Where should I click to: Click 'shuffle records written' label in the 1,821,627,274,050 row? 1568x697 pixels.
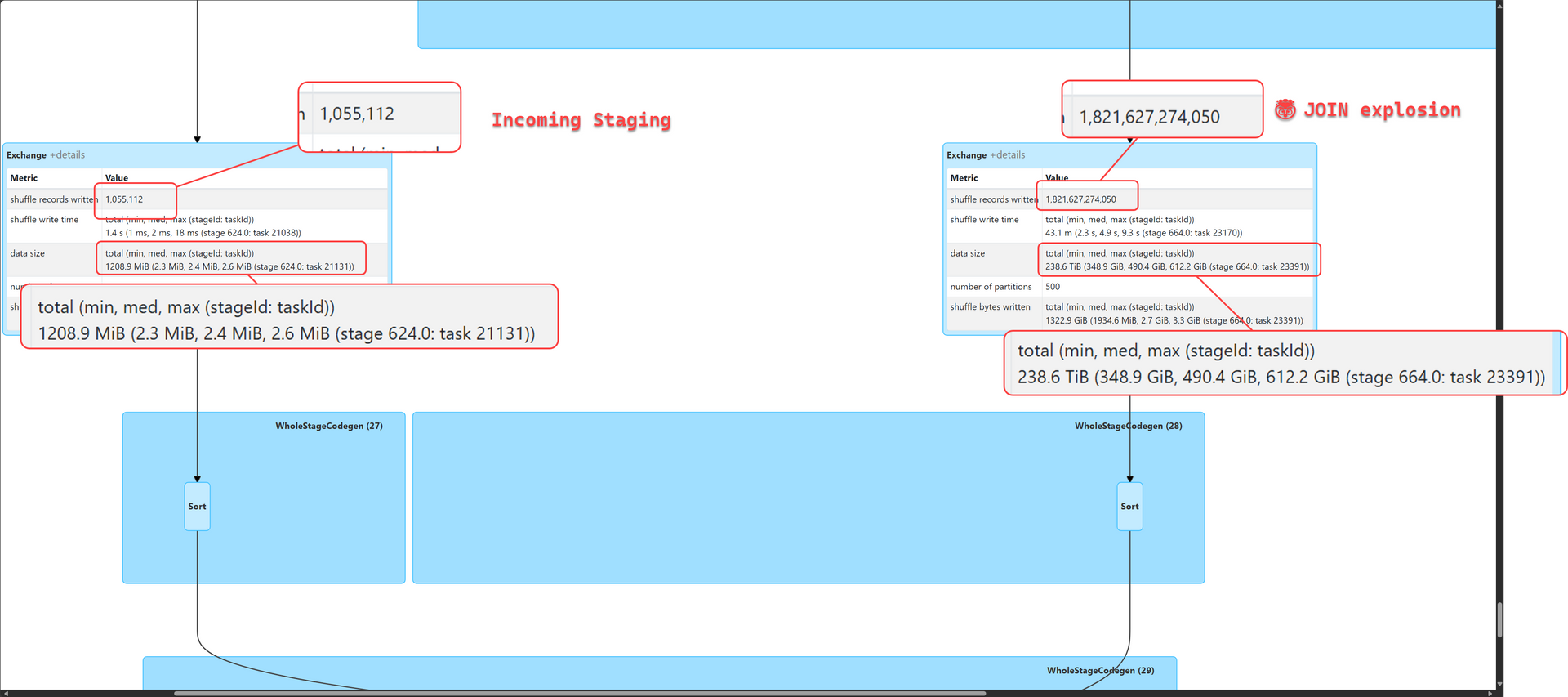994,199
